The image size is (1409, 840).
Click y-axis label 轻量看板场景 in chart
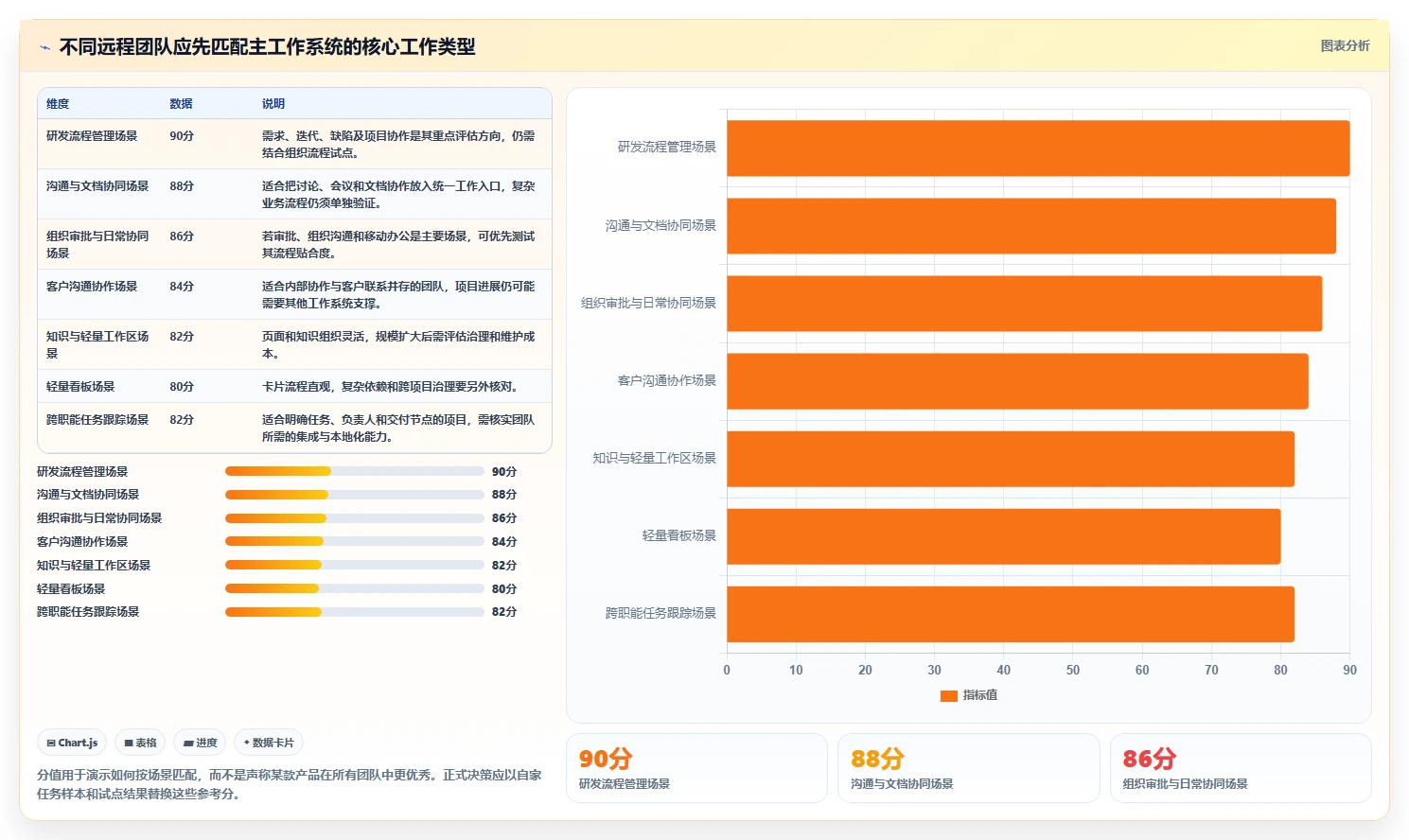click(679, 536)
